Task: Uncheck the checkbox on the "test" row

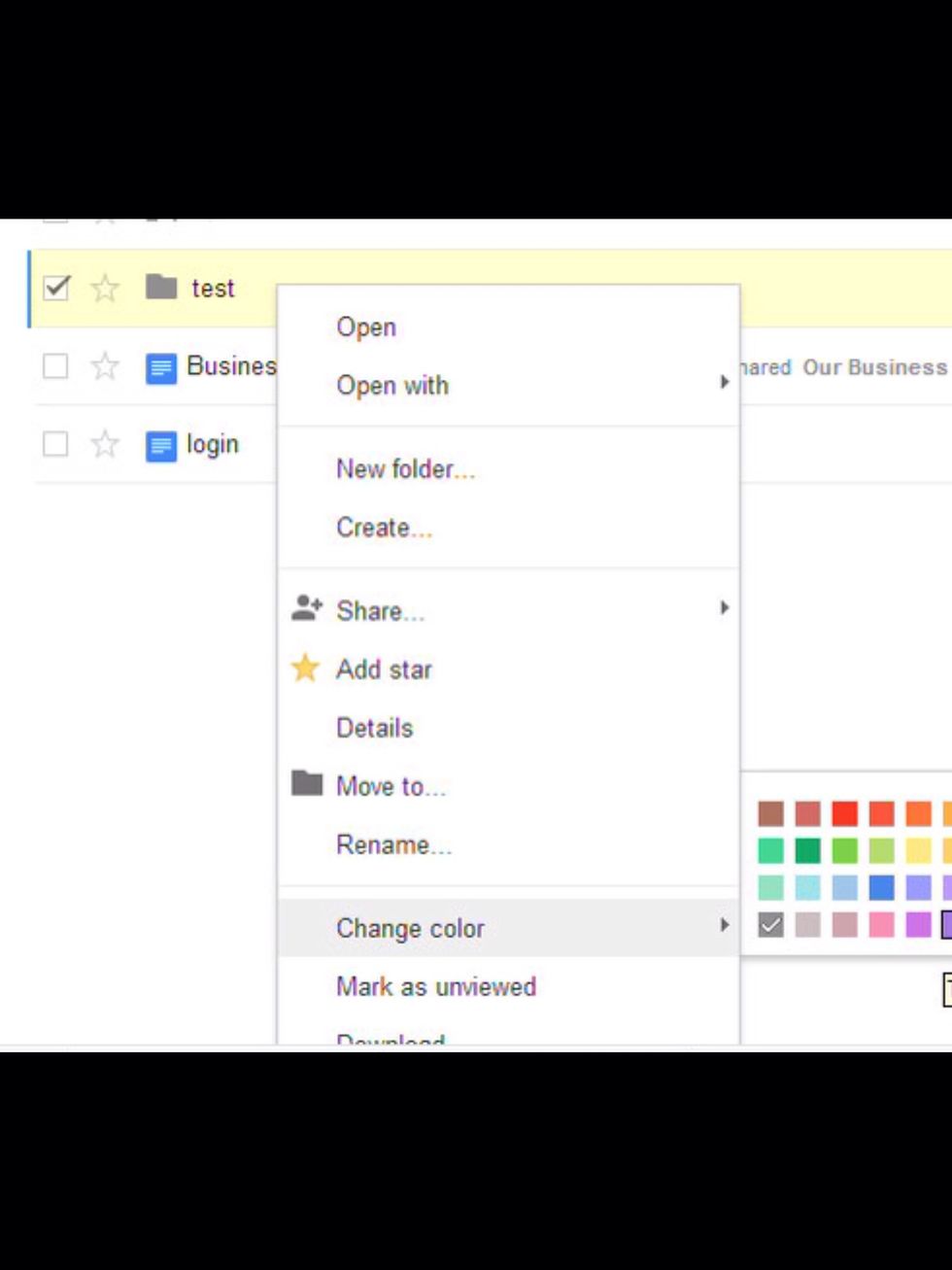Action: pyautogui.click(x=56, y=288)
